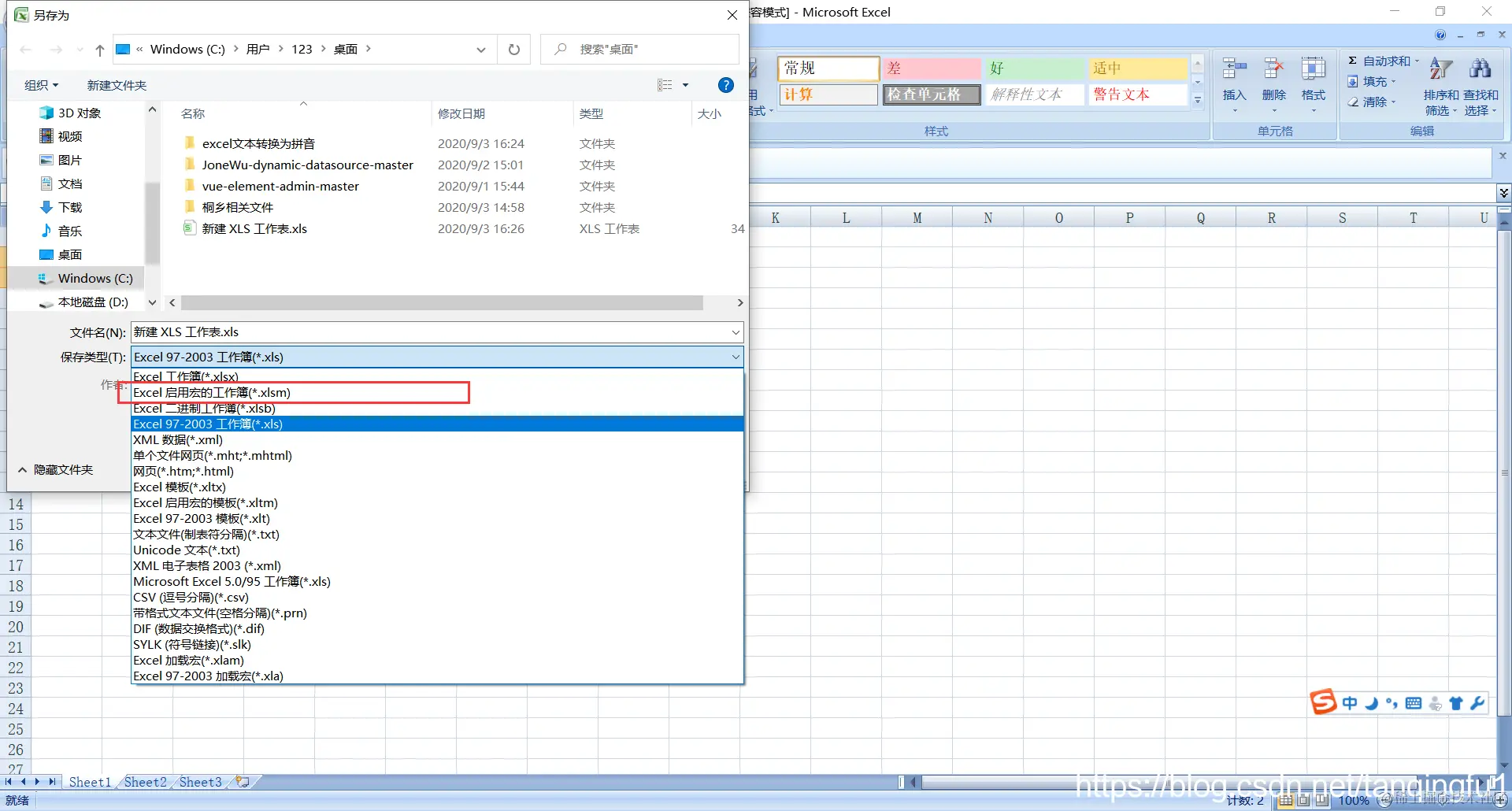
Task: Click the insert new worksheet tab icon
Action: 243,782
